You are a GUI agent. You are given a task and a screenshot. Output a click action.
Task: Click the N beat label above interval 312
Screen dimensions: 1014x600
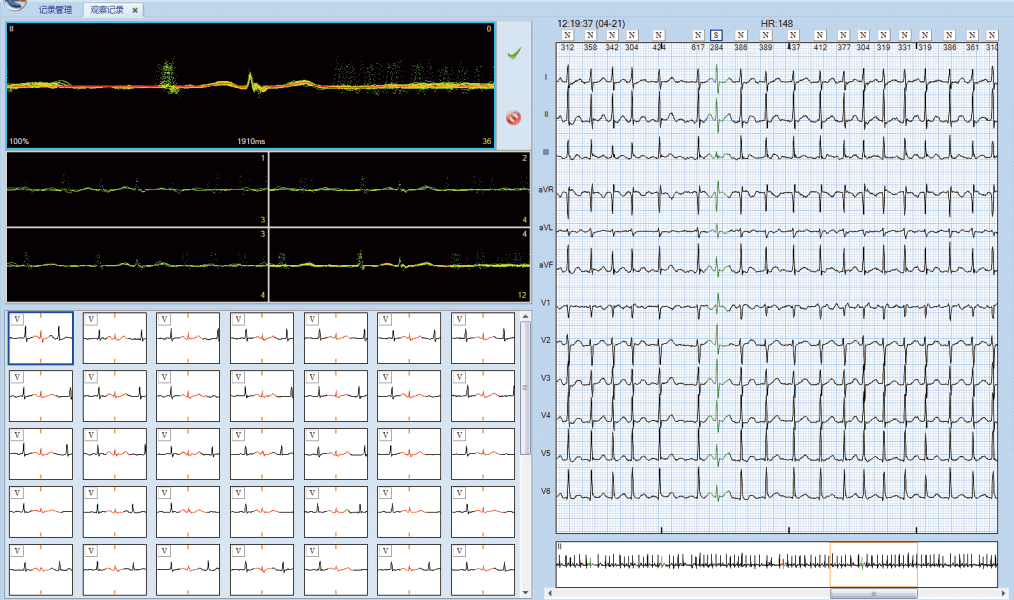pos(567,36)
